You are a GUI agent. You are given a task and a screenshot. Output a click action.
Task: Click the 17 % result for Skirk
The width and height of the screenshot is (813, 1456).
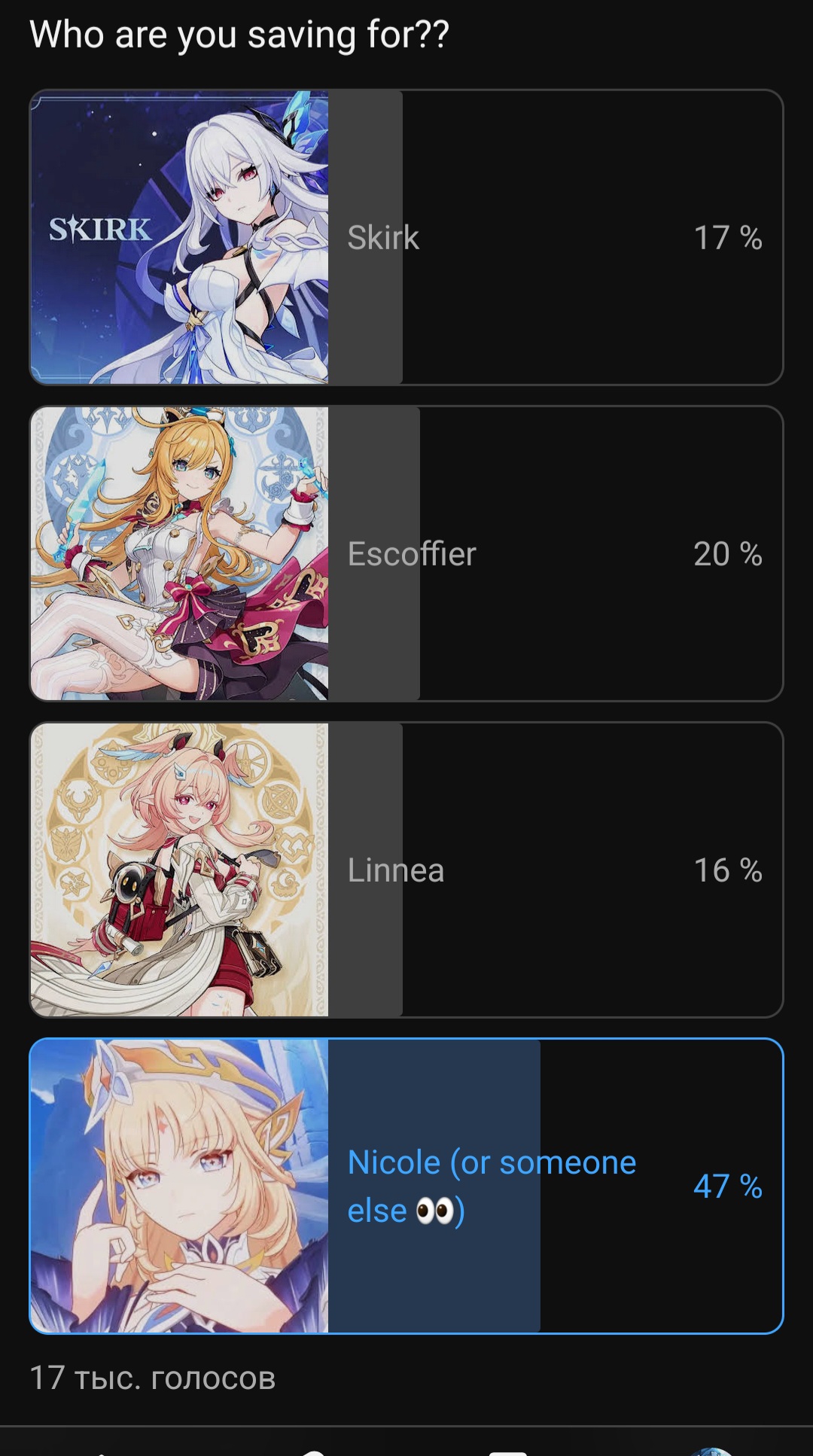pos(728,238)
